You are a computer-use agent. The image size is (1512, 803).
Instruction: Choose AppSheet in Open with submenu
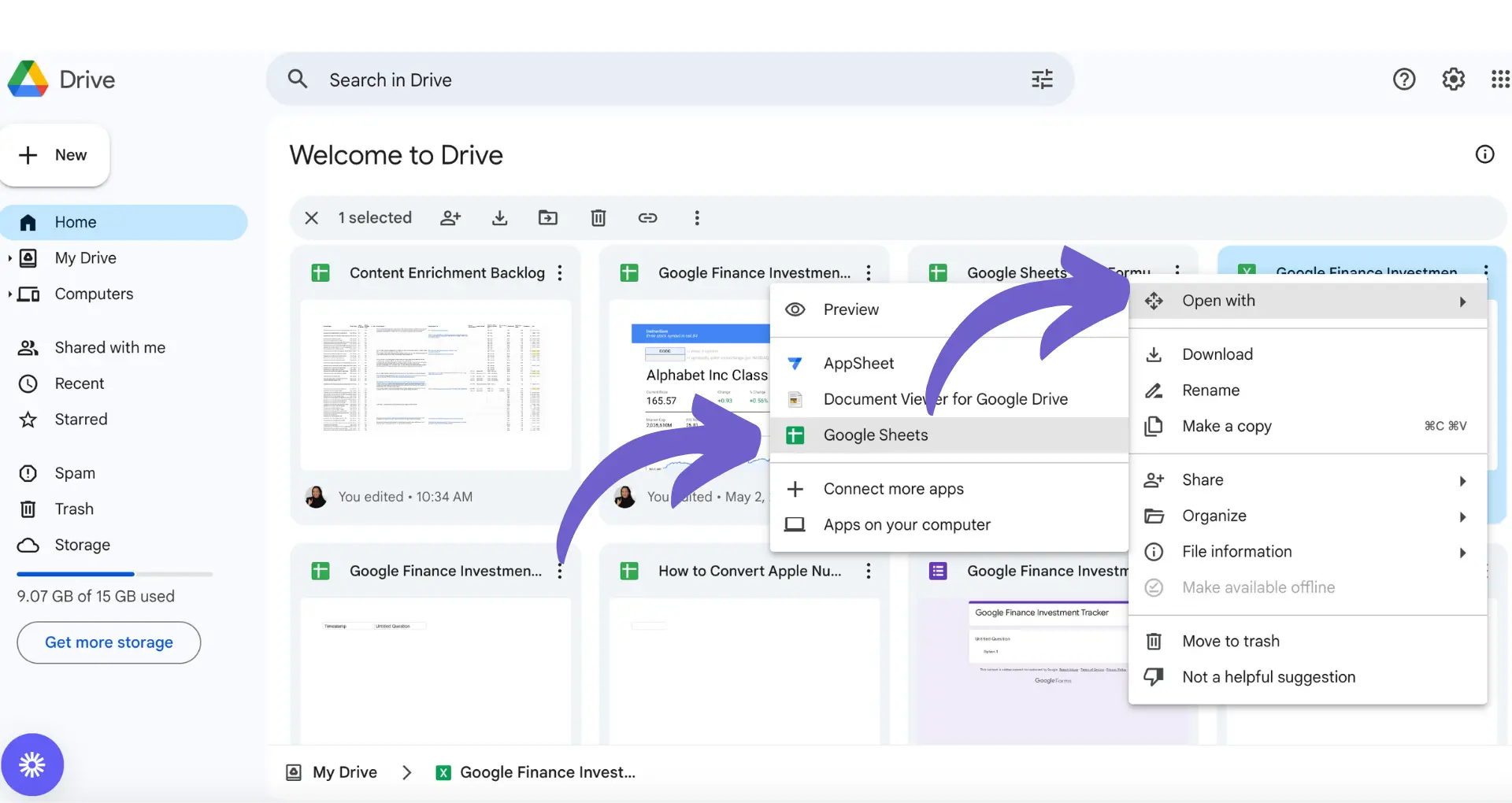click(949, 364)
